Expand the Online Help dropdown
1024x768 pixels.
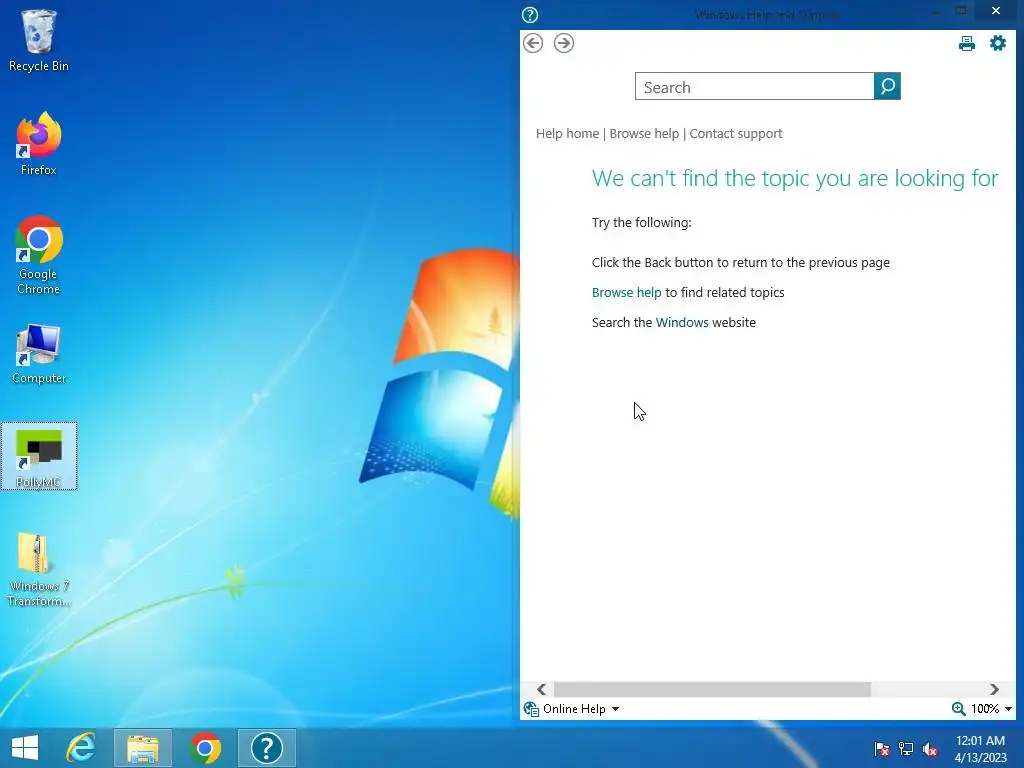point(581,709)
